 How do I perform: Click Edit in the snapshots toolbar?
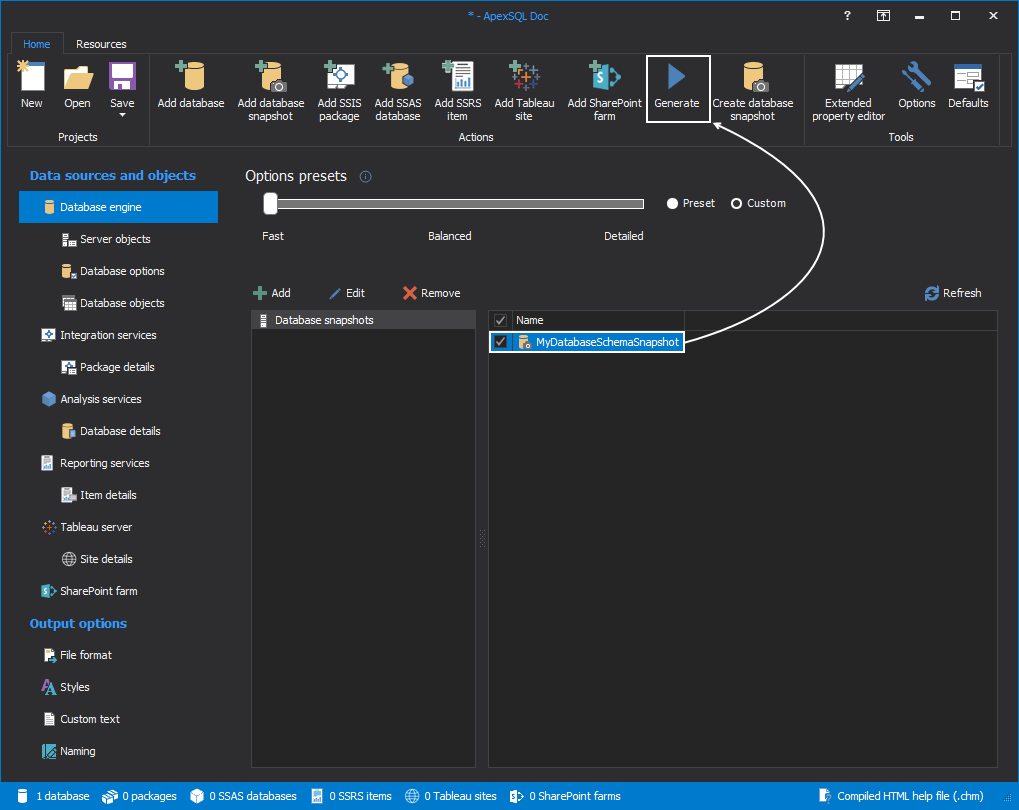(346, 293)
